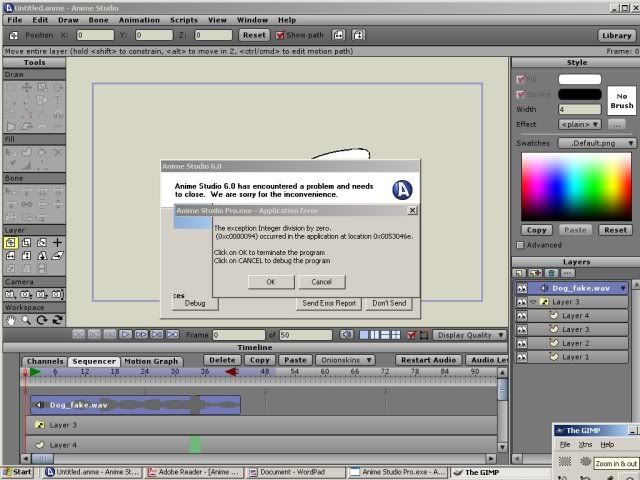Select the stacked two-view layout icon
640x480 pixels.
(x=385, y=335)
